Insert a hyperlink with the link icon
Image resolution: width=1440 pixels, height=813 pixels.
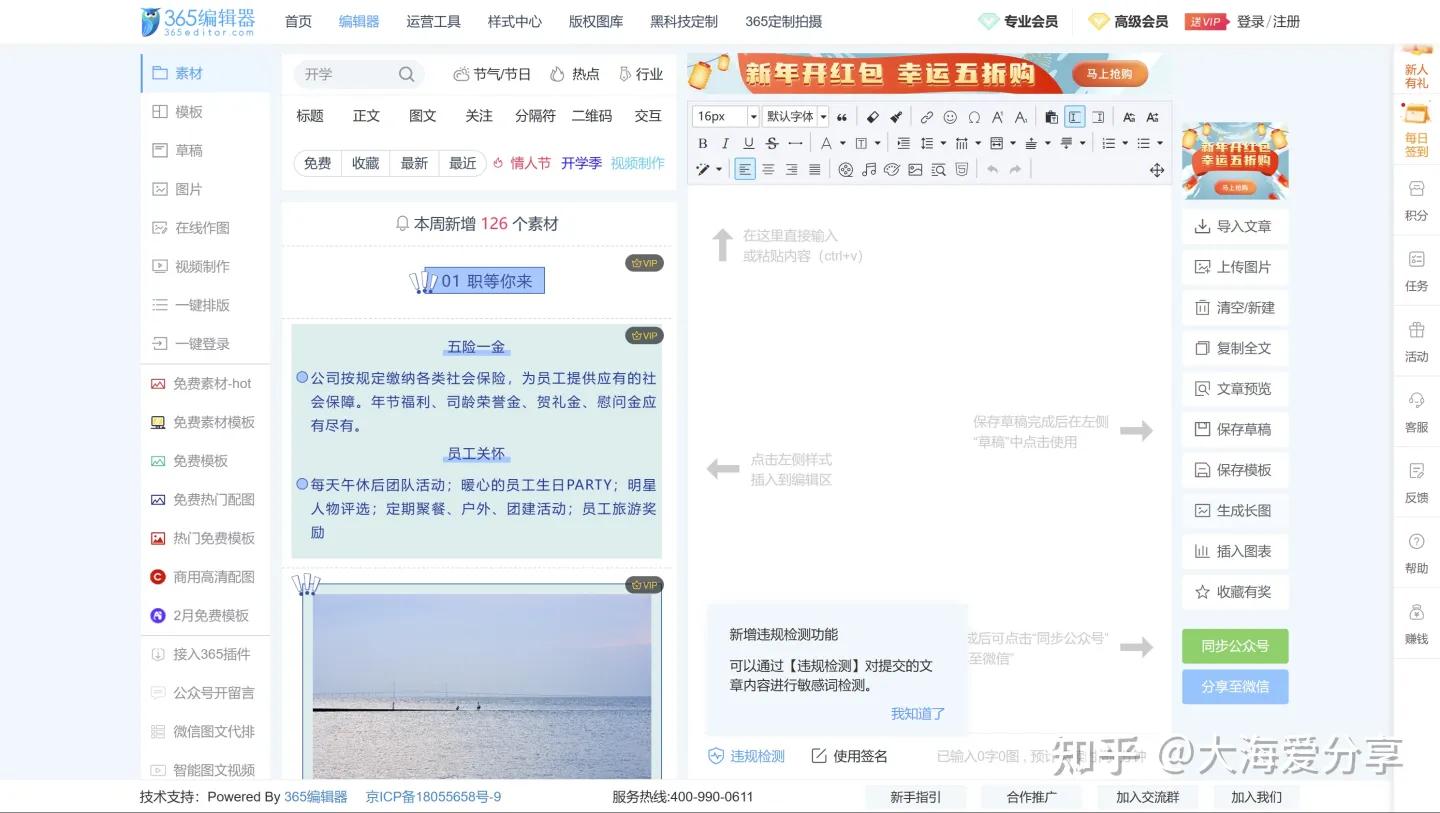click(927, 116)
